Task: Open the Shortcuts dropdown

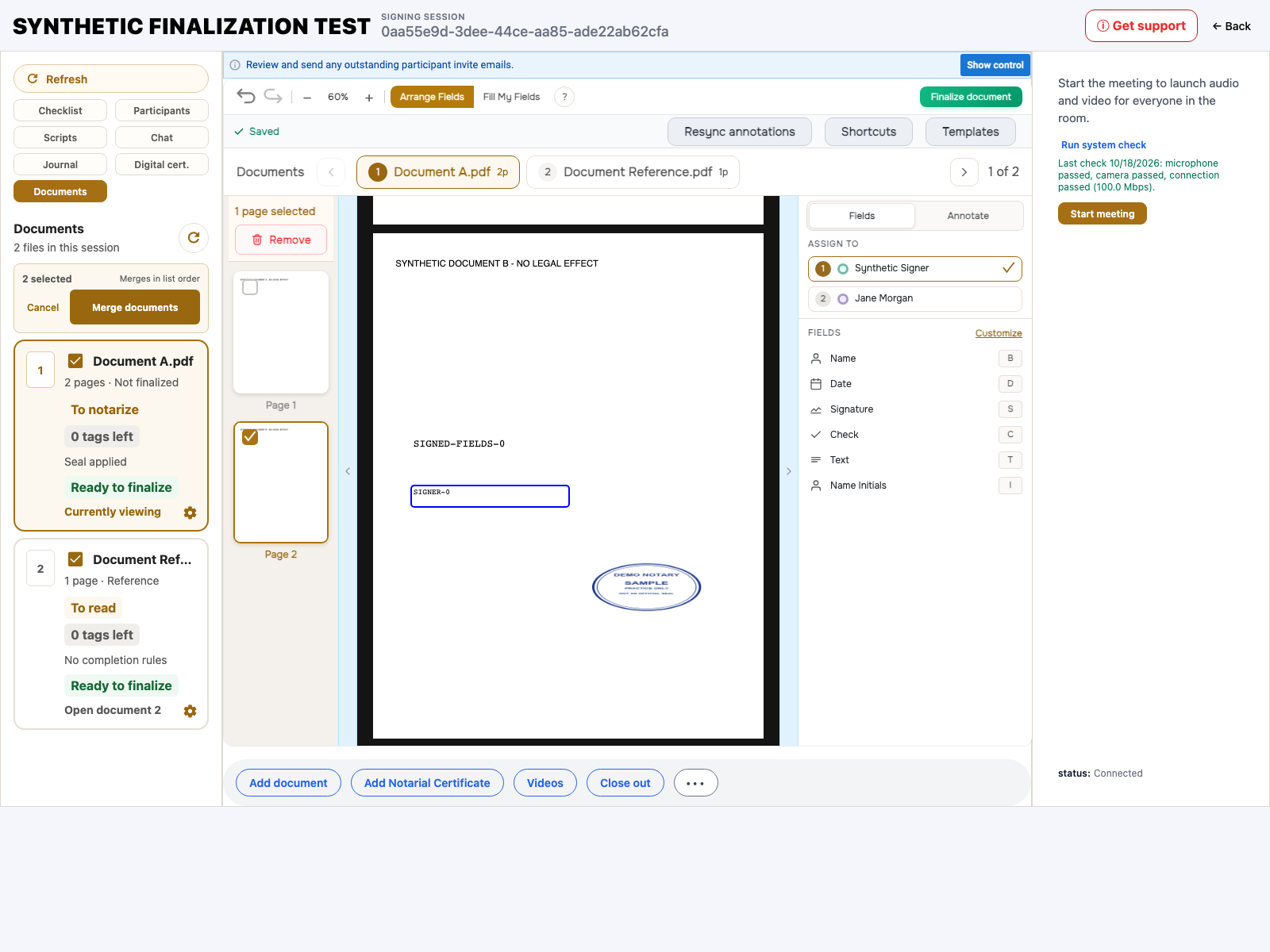Action: coord(869,132)
